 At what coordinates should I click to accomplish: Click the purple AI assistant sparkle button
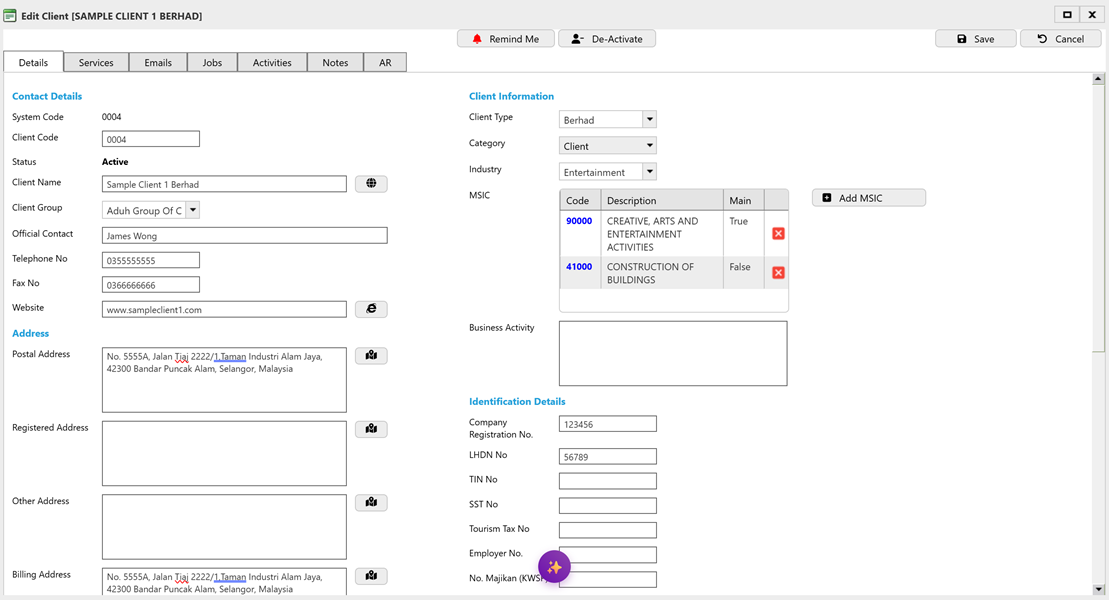554,566
